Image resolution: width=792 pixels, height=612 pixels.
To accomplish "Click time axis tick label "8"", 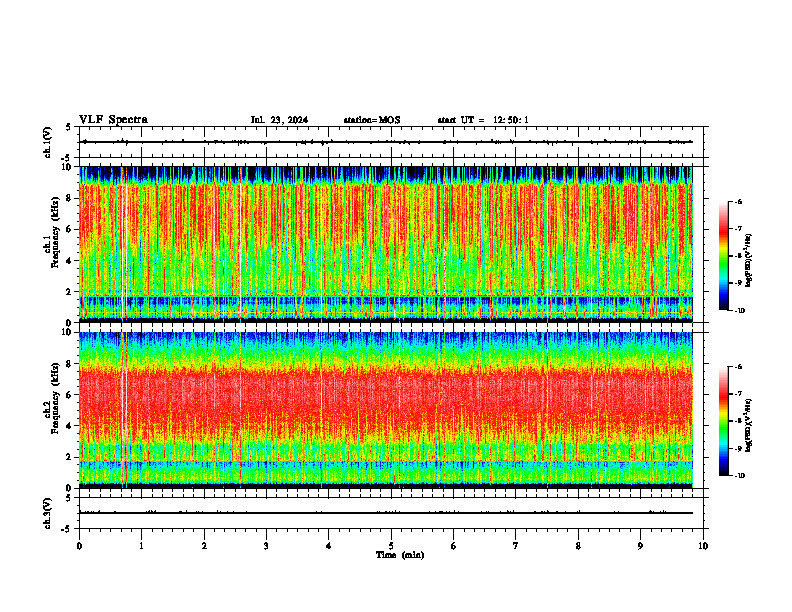I will tap(578, 546).
